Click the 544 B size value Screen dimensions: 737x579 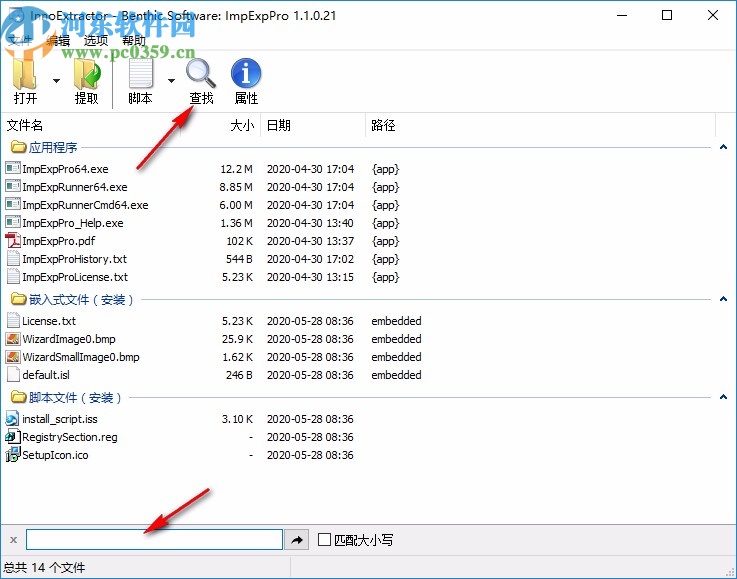[239, 259]
